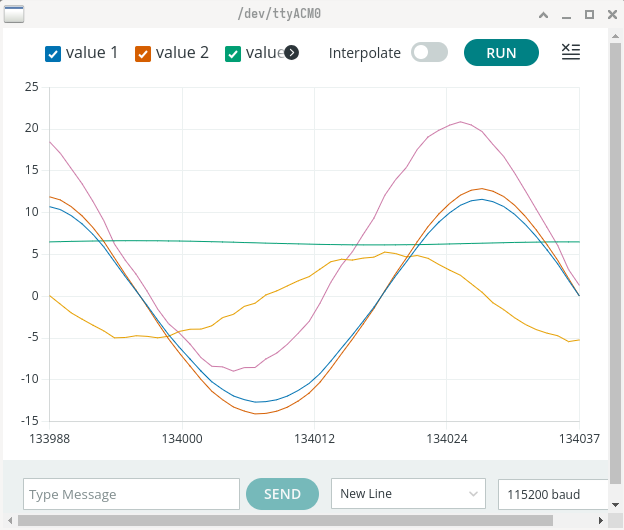Click the left arrow of horizontal scrollbar

pyautogui.click(x=9, y=521)
